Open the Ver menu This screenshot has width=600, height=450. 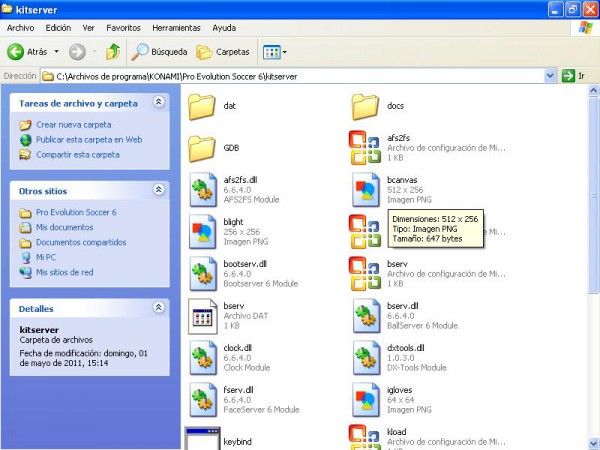tap(88, 28)
